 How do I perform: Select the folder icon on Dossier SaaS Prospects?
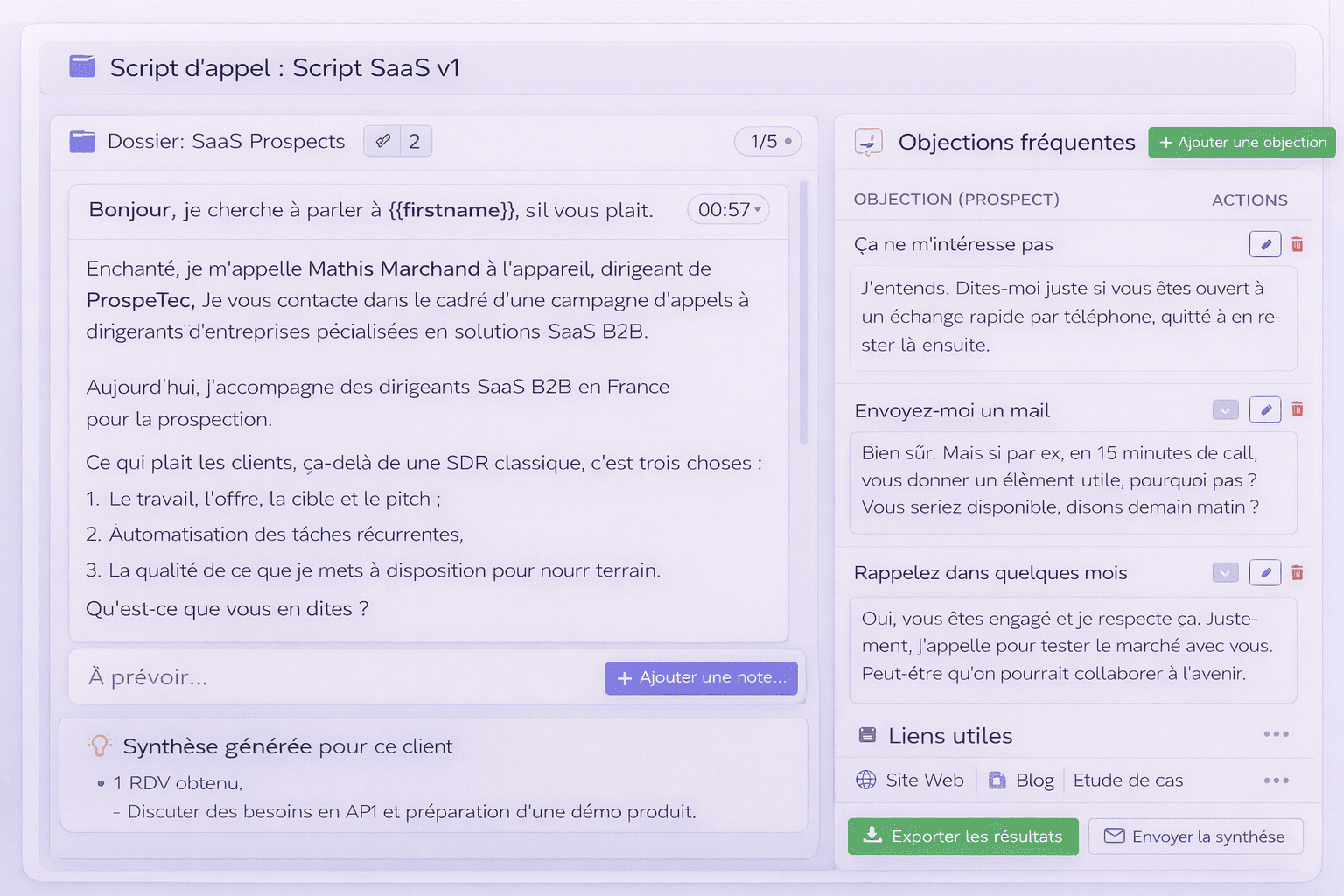[81, 141]
